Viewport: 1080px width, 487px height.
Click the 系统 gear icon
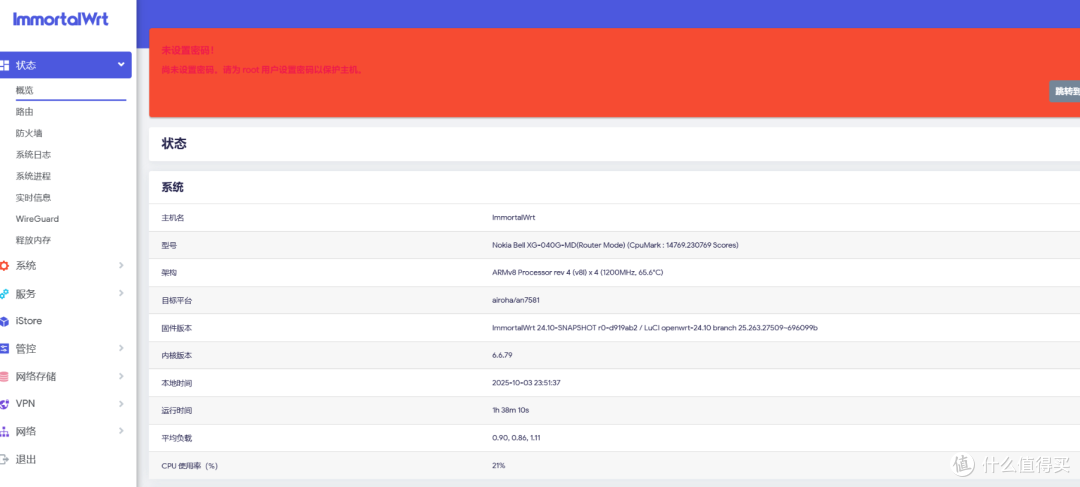4,266
